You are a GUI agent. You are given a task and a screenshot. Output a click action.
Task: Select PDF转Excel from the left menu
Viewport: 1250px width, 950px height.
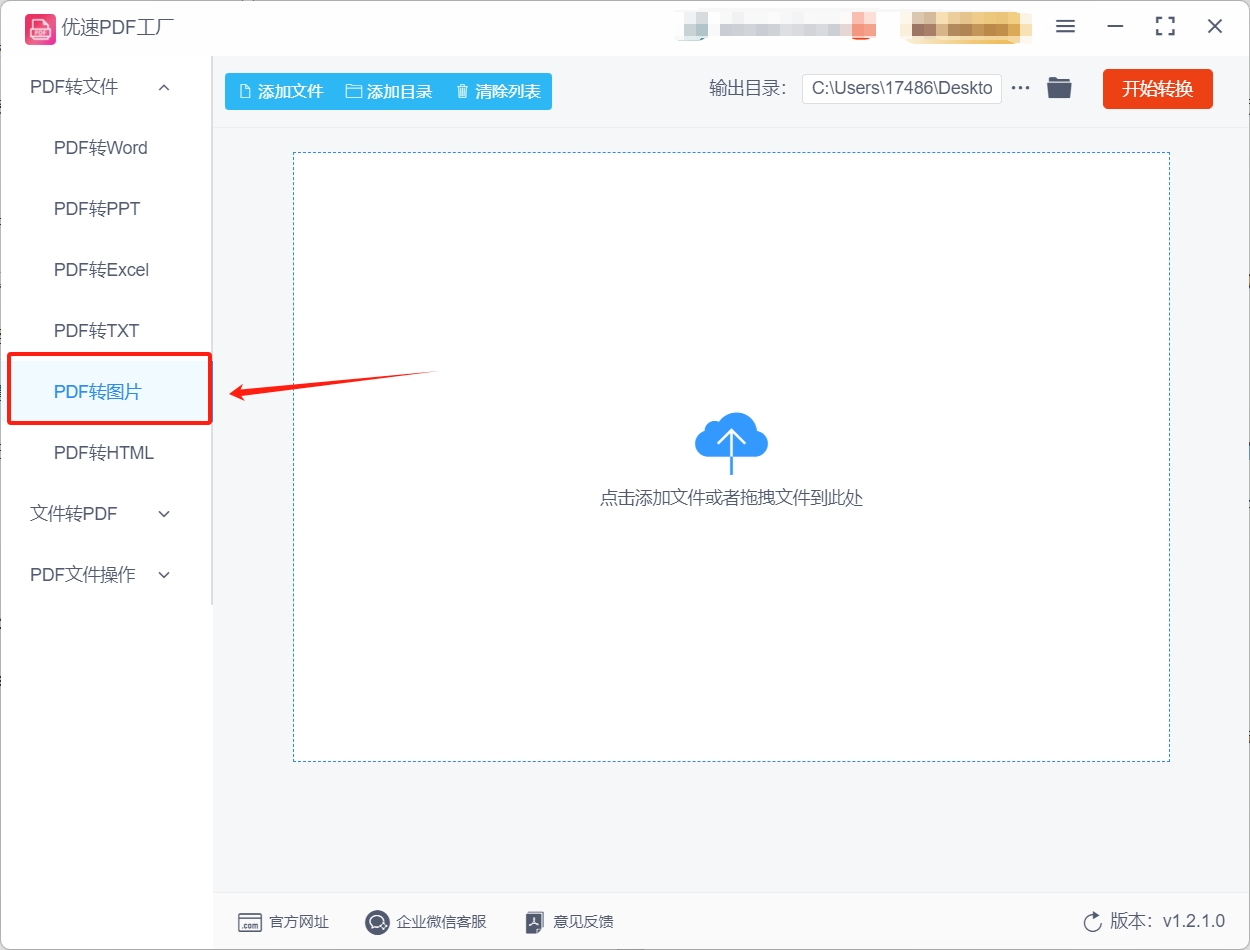[101, 269]
